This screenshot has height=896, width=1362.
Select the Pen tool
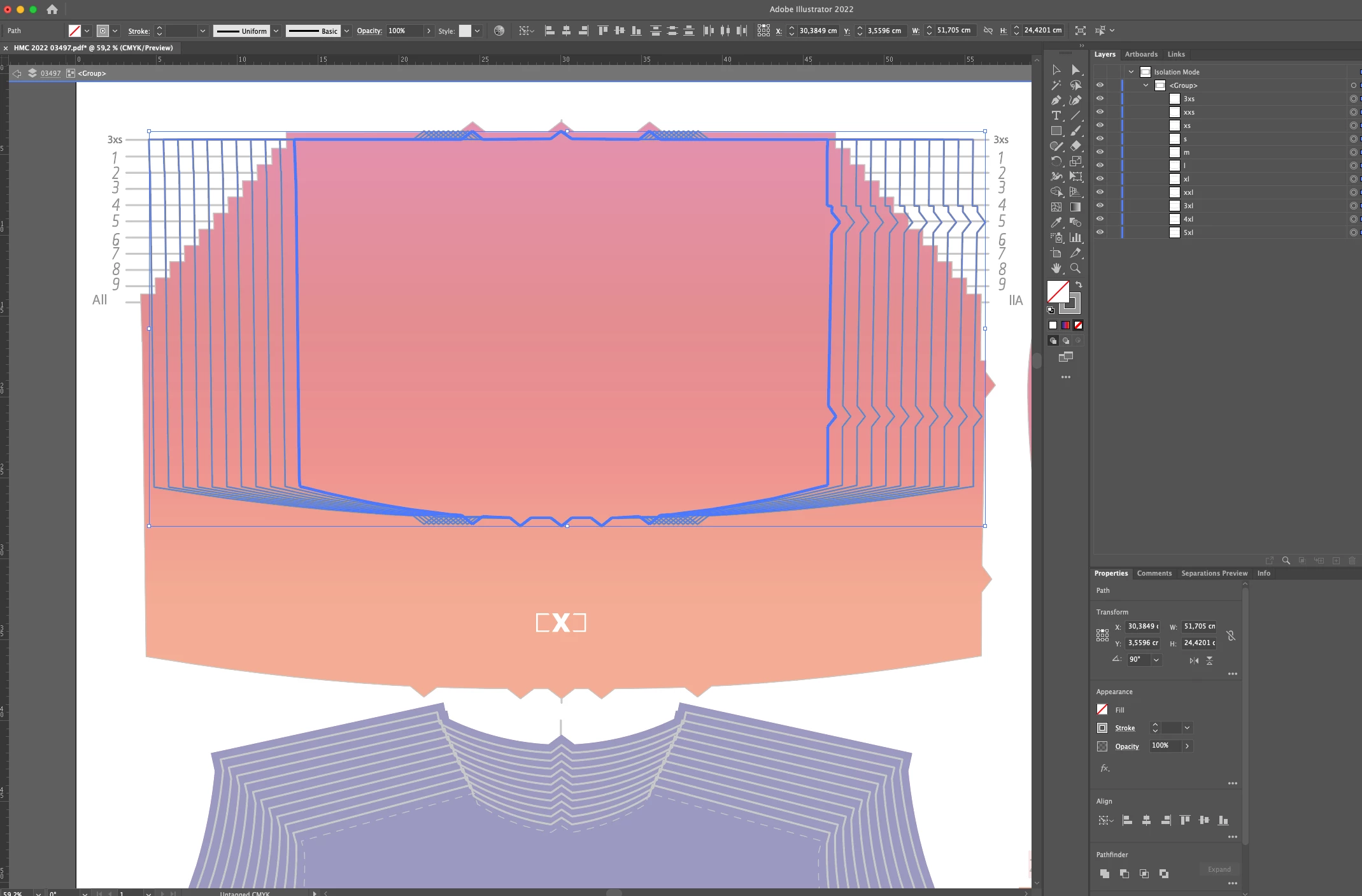(x=1056, y=100)
